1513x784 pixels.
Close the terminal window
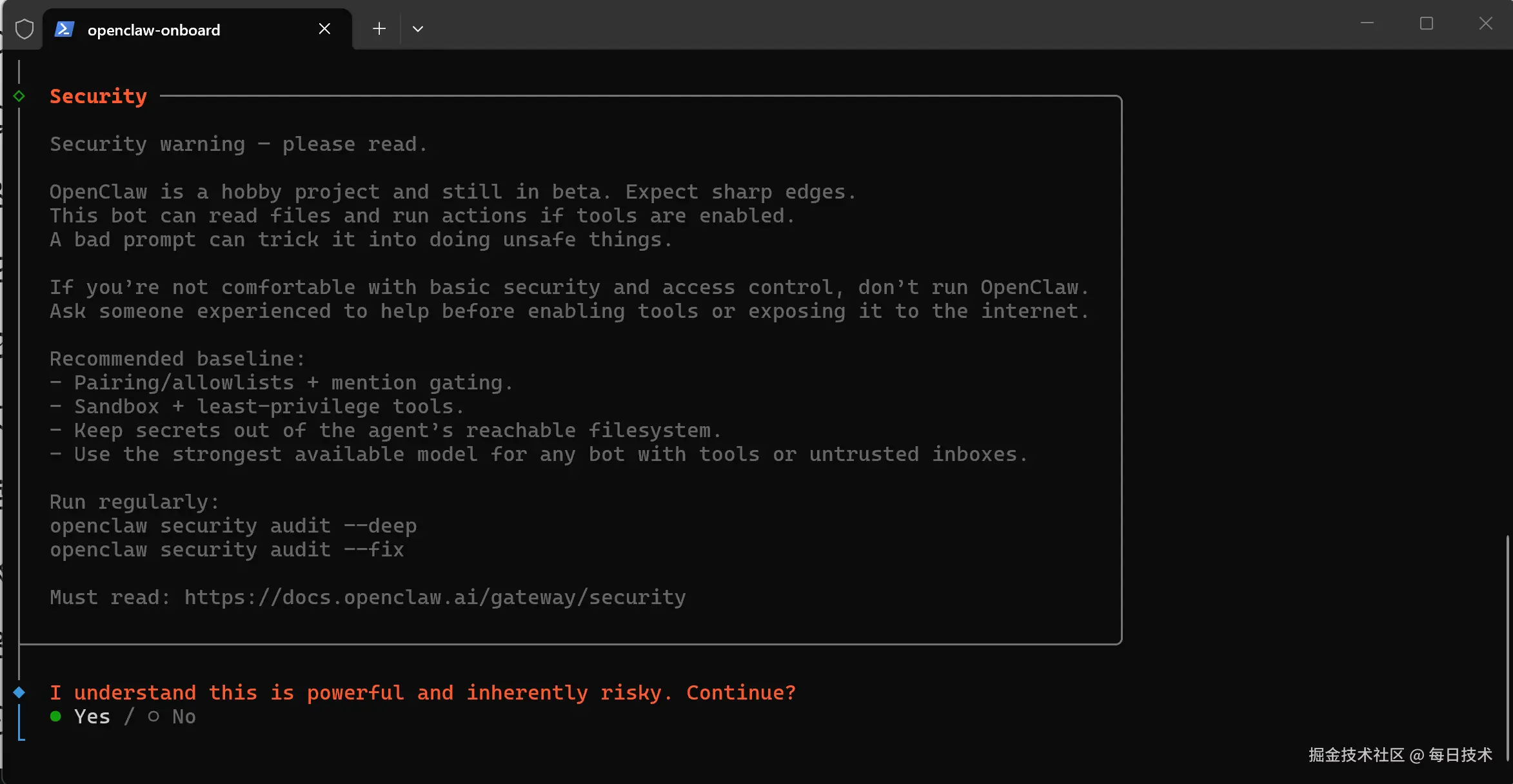point(1485,24)
